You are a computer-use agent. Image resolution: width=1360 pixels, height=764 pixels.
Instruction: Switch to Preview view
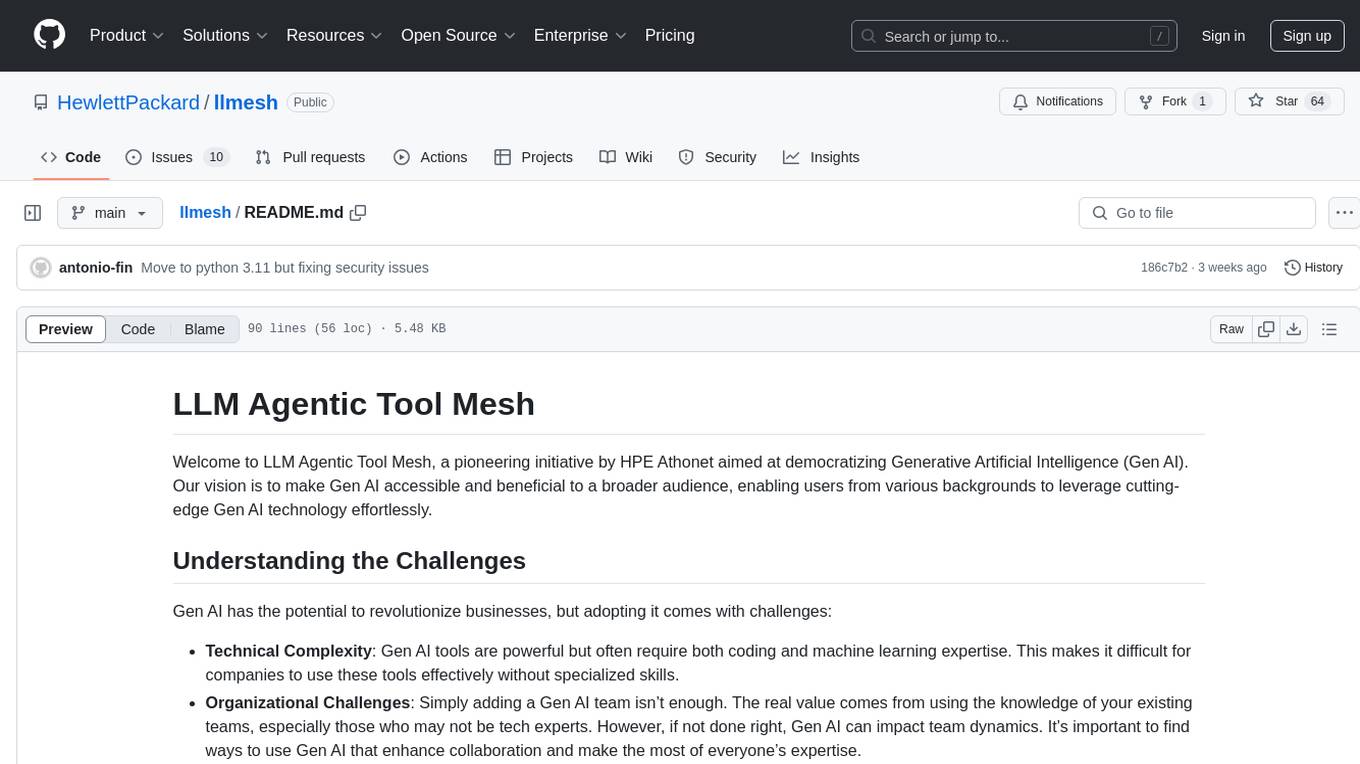click(66, 329)
